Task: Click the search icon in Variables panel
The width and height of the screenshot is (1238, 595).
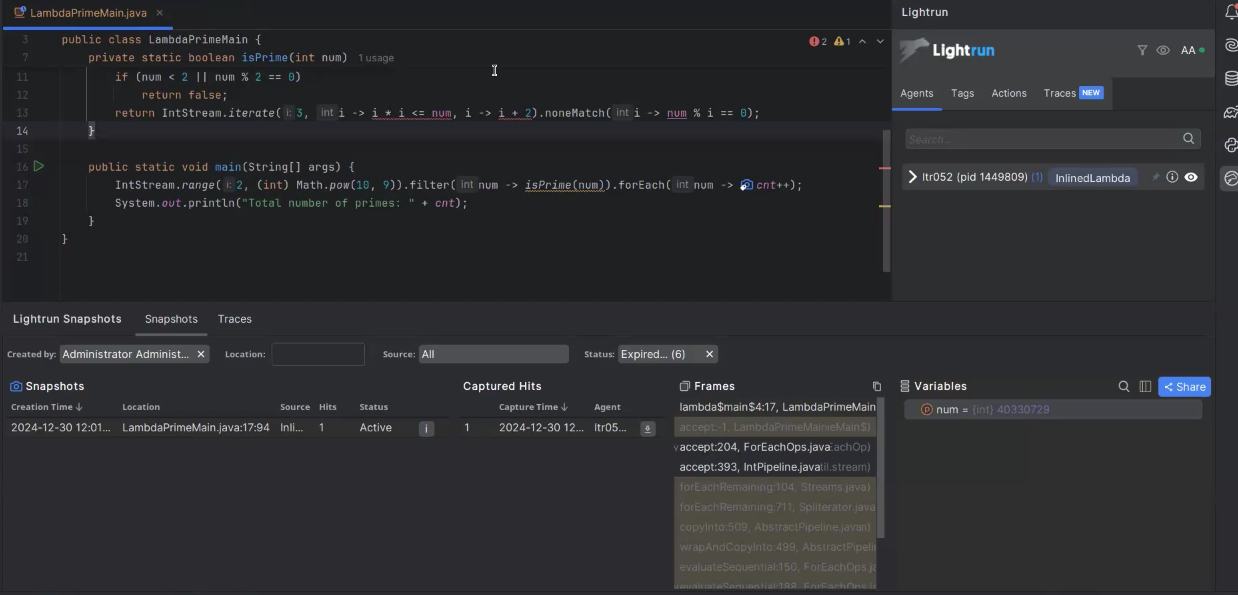Action: coord(1124,387)
